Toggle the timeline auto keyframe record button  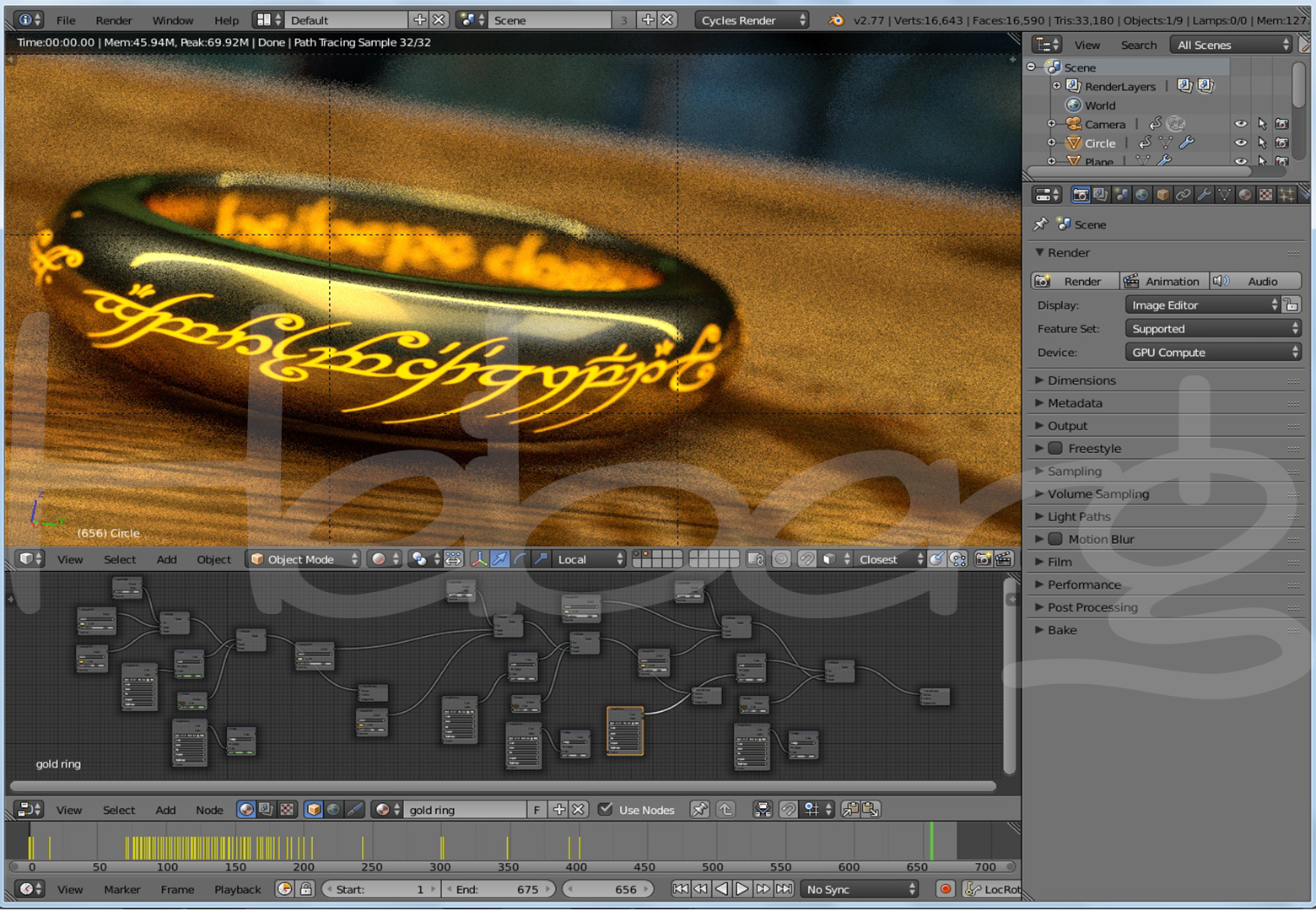(x=946, y=889)
